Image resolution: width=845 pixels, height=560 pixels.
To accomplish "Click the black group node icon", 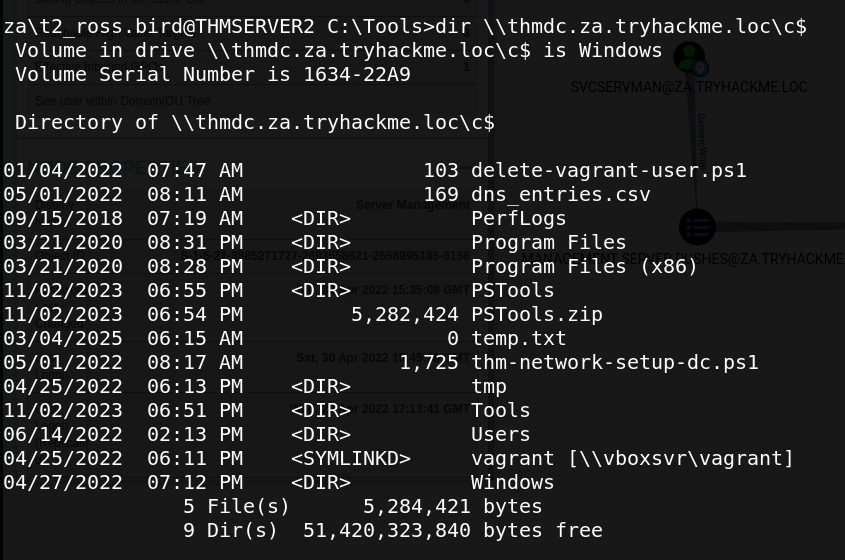I will [x=697, y=227].
